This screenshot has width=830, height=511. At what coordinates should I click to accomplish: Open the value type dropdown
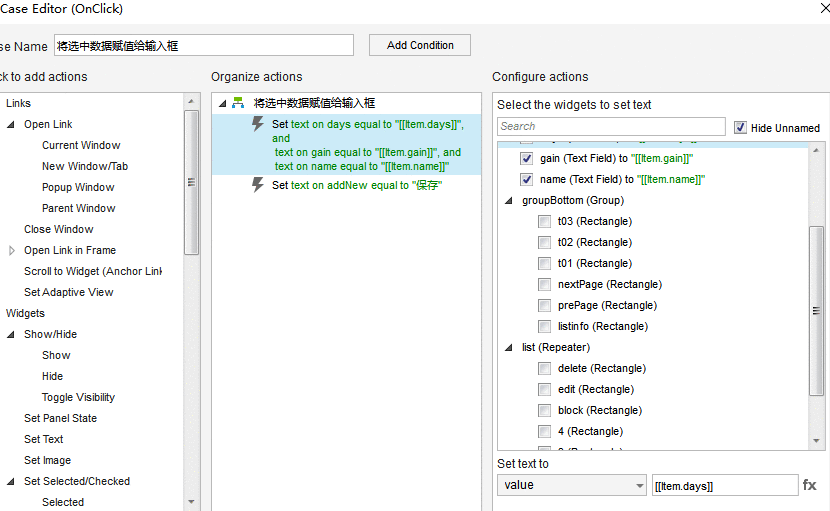(x=572, y=485)
